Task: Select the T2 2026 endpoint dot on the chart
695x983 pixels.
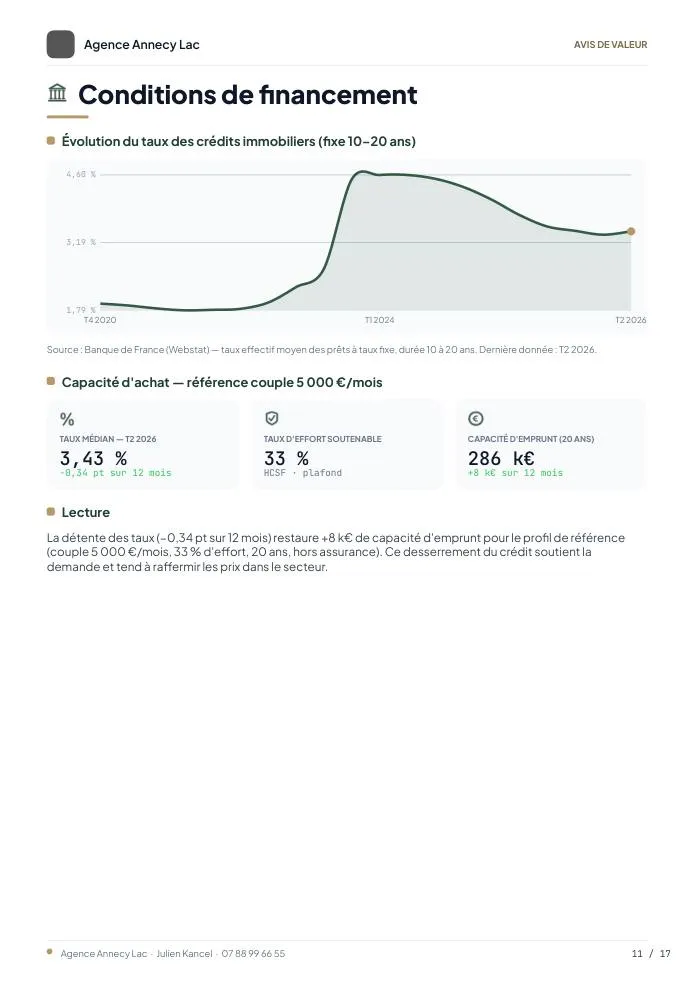Action: 631,231
